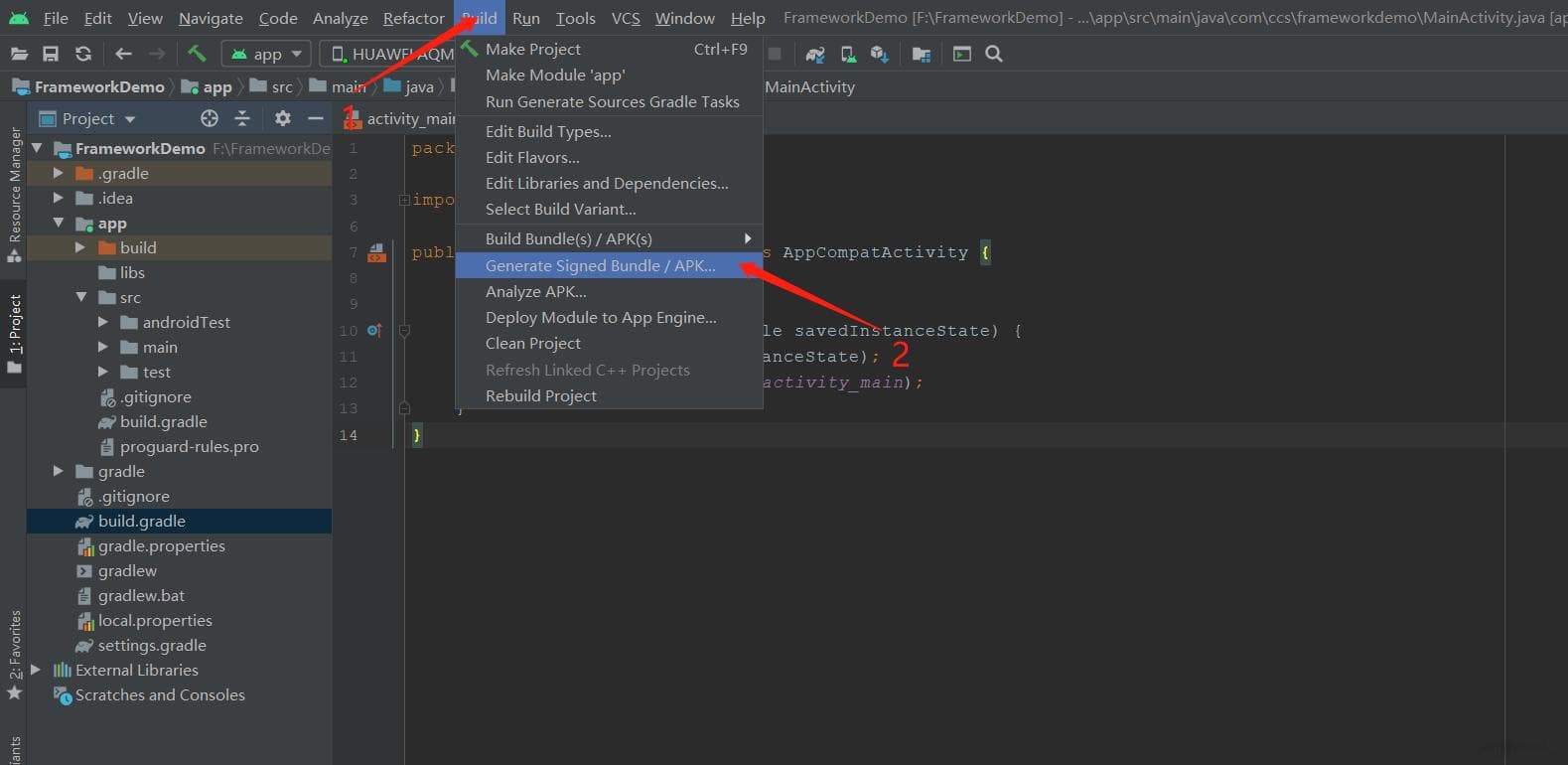Click the Collapse All icon in Project panel
The image size is (1568, 765).
pos(242,118)
